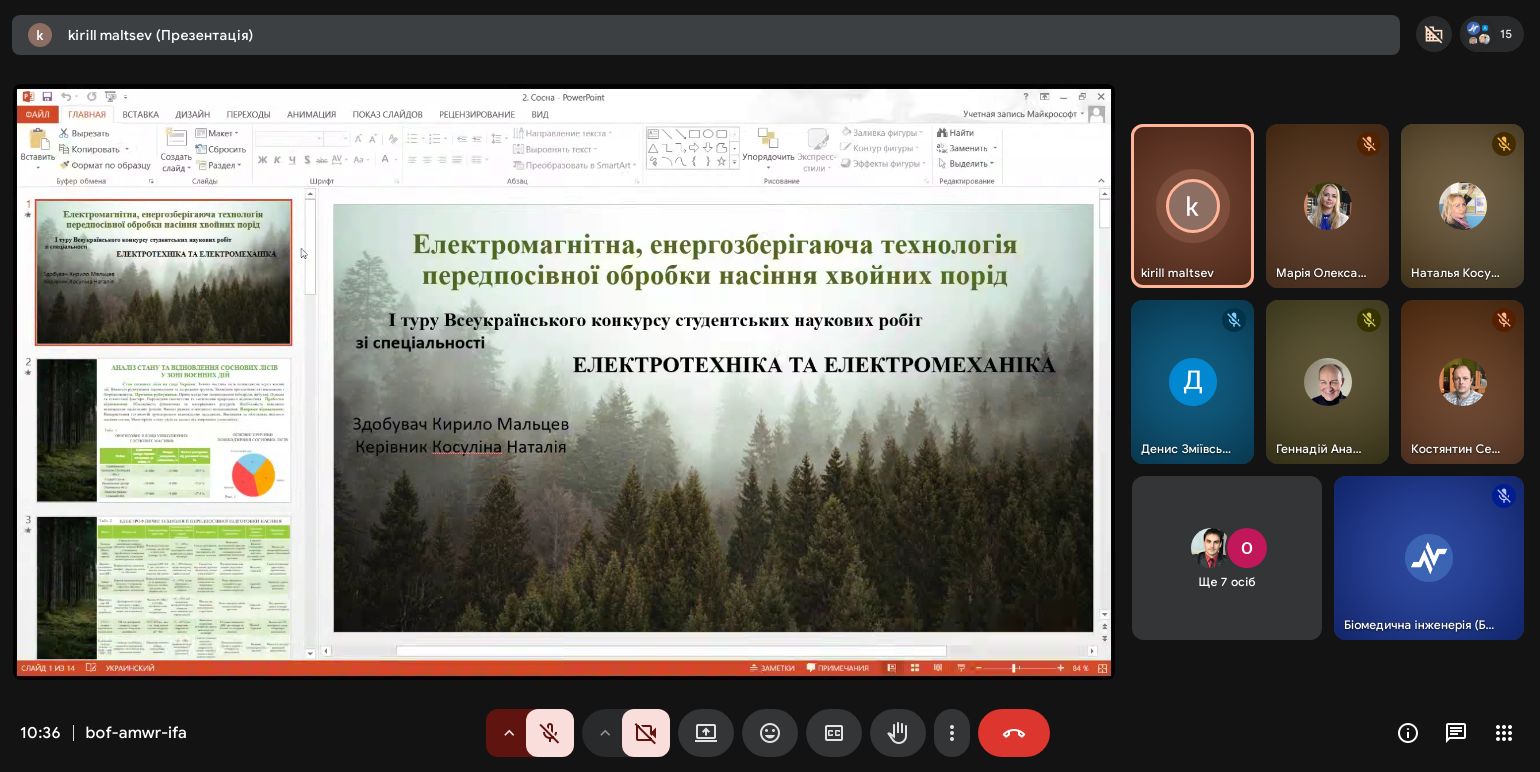Leave the call with red hangup button

click(1013, 733)
